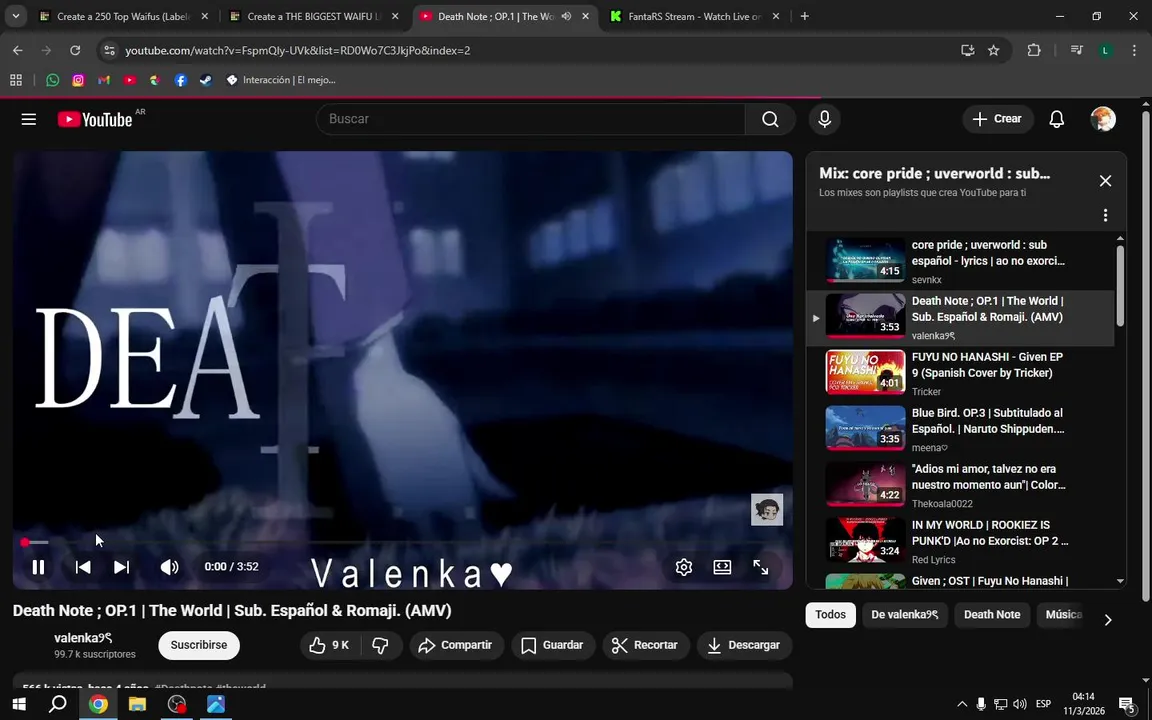Expand the browser tab search dropdown
This screenshot has height=720, width=1152.
click(15, 15)
